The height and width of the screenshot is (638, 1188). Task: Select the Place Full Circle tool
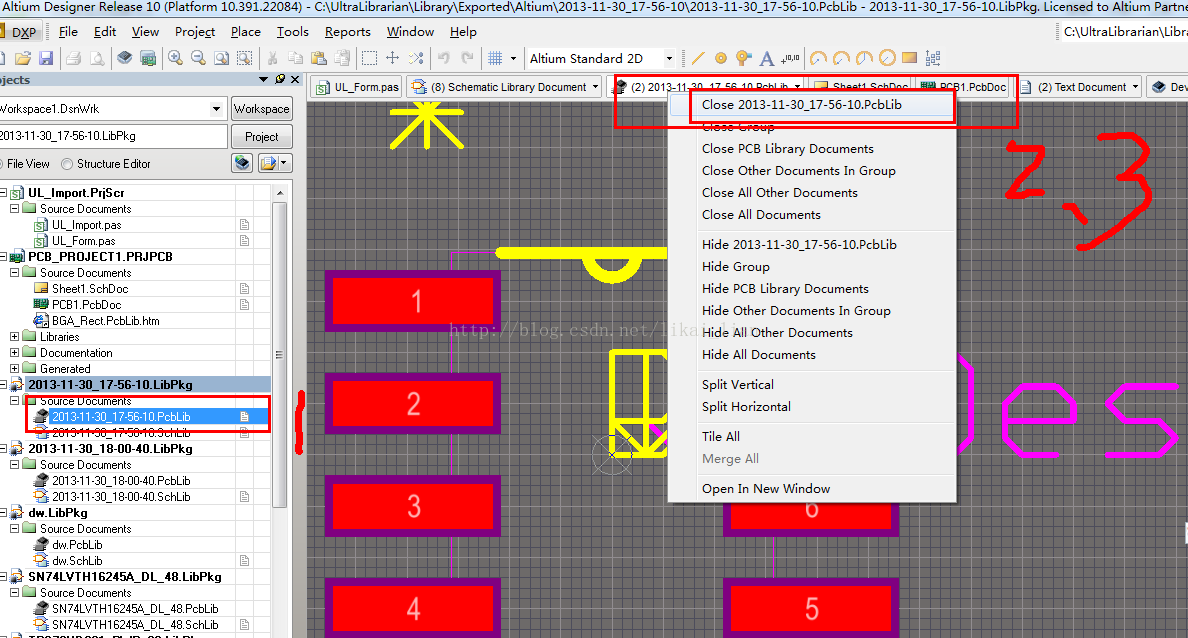coord(887,58)
